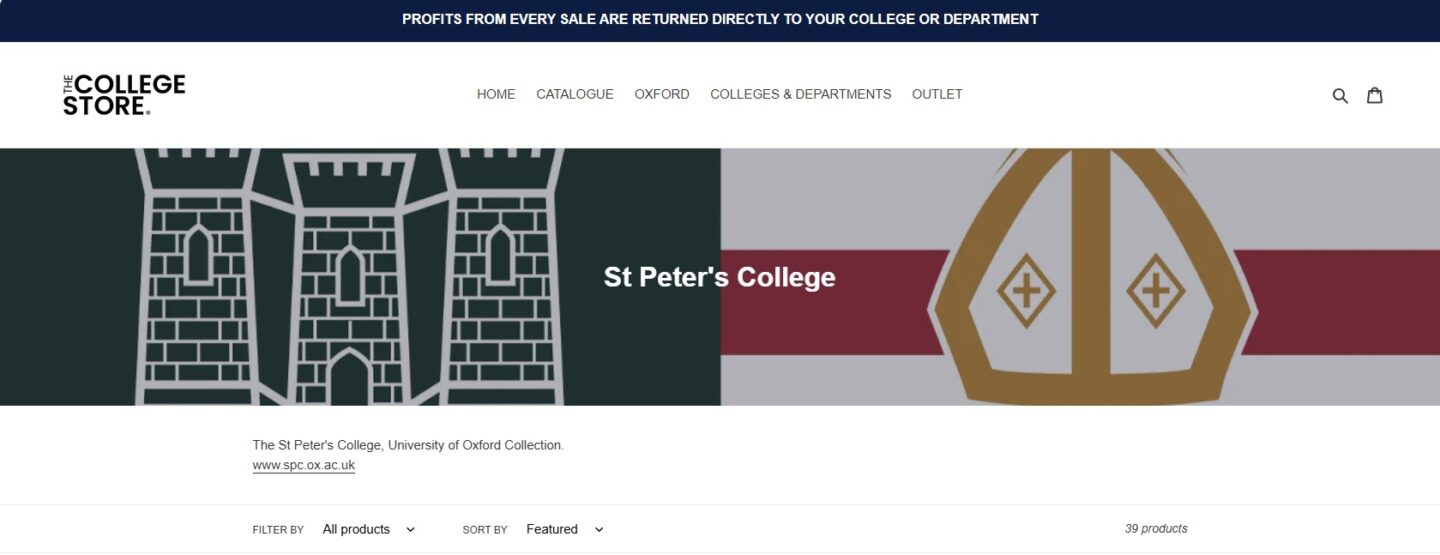Image resolution: width=1440 pixels, height=555 pixels.
Task: Click the 39 products count text
Action: coord(1156,529)
